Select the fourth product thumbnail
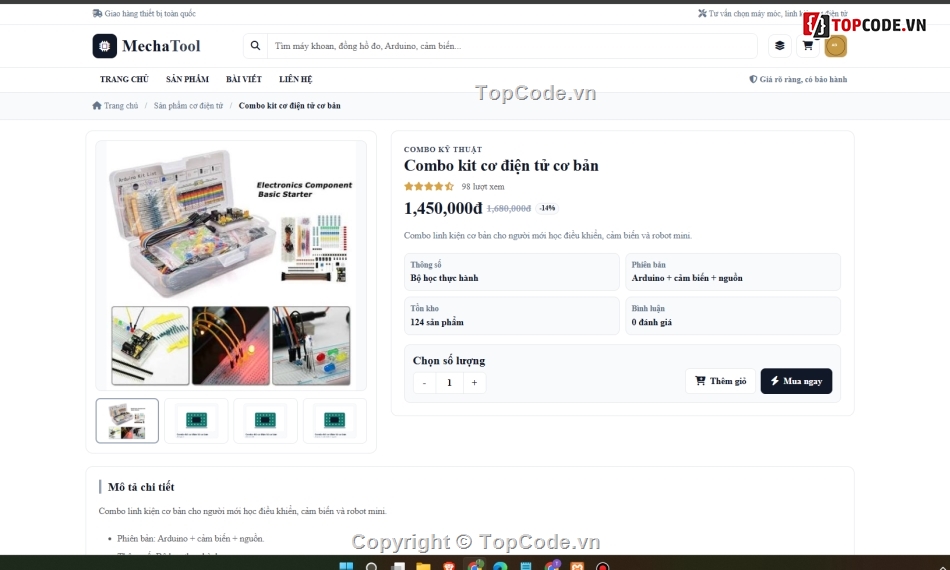950x570 pixels. (x=334, y=420)
